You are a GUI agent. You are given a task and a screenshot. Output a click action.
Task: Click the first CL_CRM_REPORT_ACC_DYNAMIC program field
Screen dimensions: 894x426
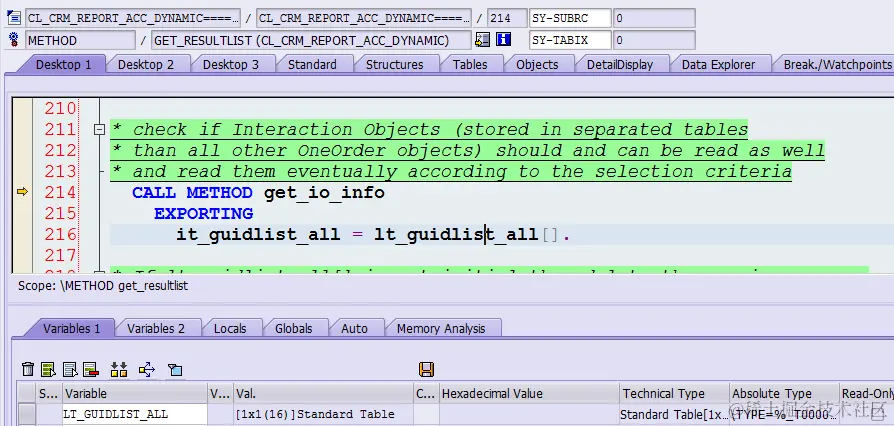133,18
